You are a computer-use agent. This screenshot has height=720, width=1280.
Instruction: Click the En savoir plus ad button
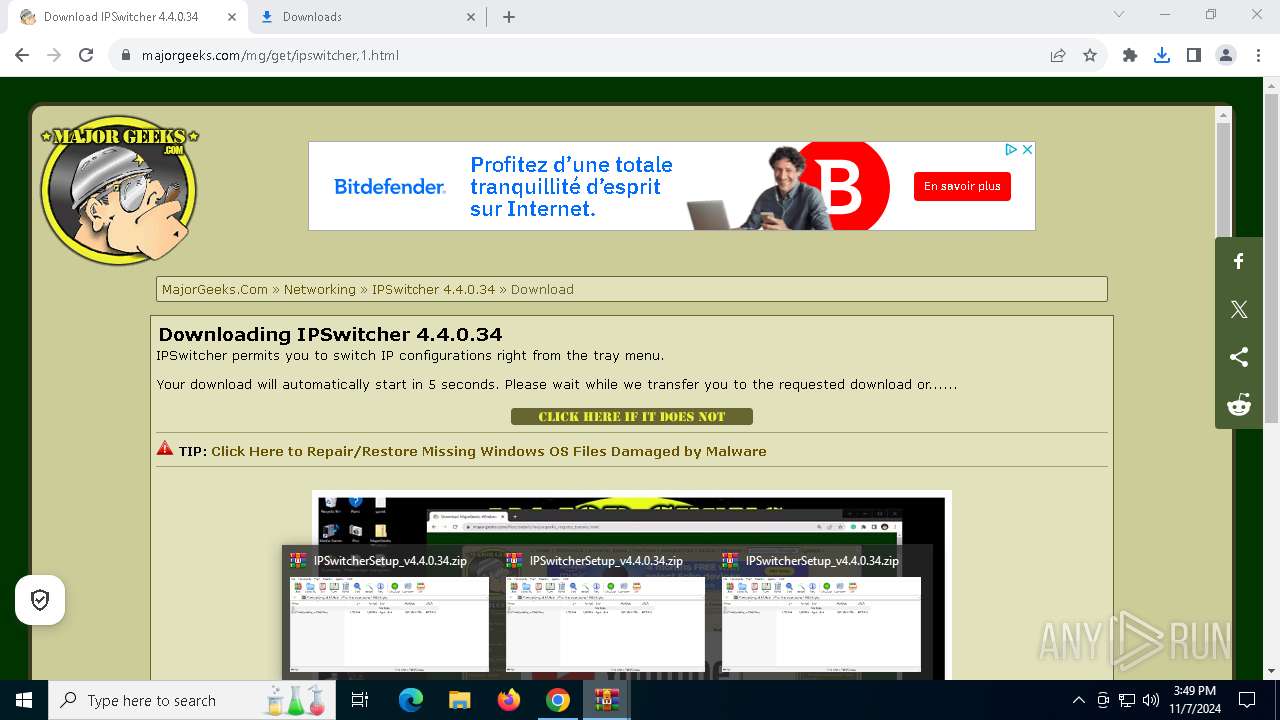[962, 186]
